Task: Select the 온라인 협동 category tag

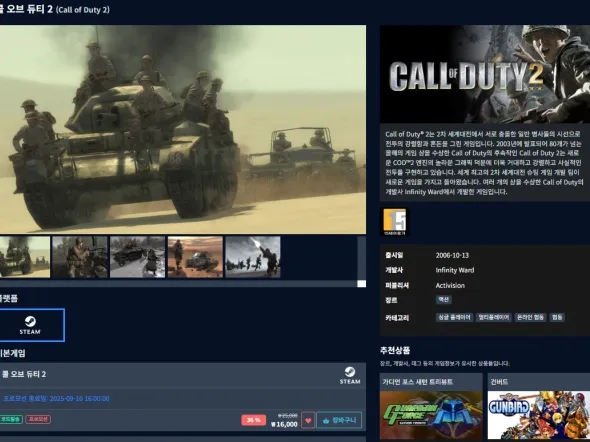Action: [530, 317]
